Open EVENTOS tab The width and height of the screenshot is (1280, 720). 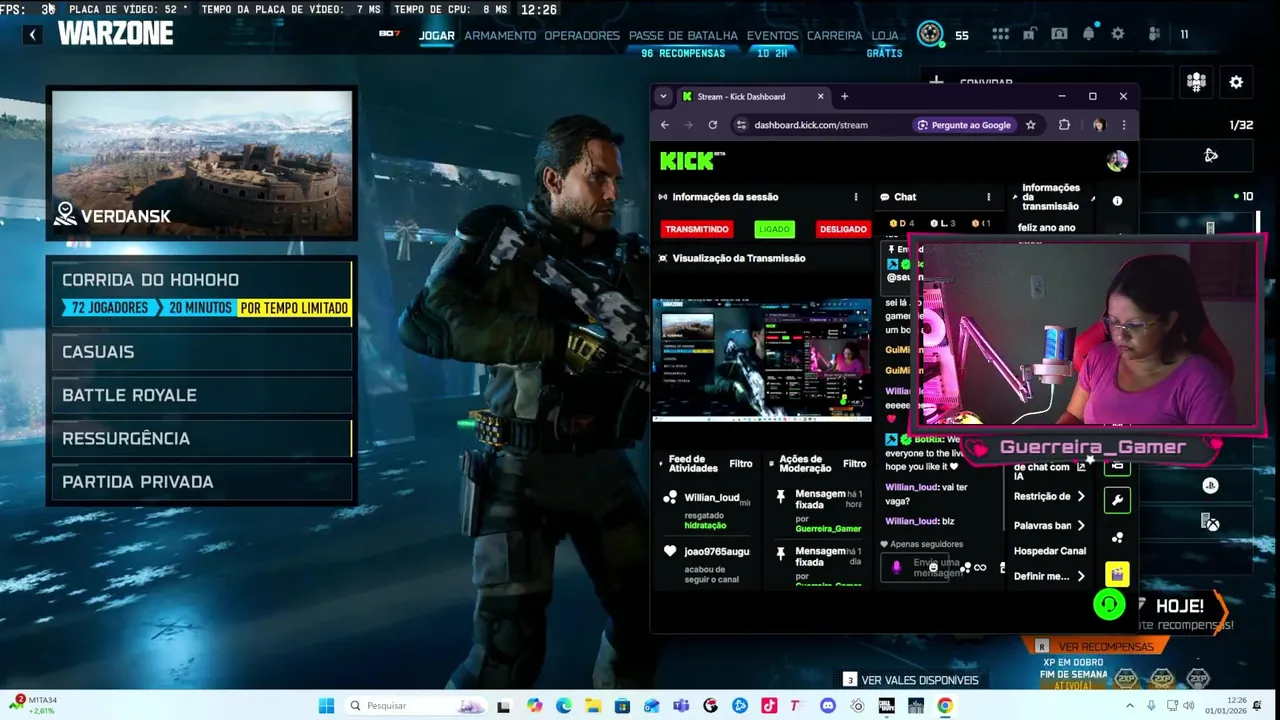[773, 35]
